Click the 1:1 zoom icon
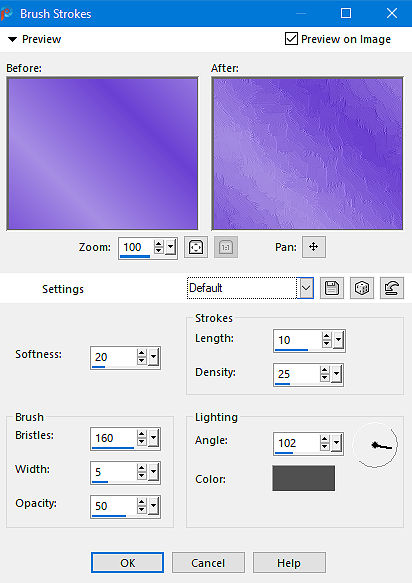Screen dimensions: 412x583 (226, 247)
